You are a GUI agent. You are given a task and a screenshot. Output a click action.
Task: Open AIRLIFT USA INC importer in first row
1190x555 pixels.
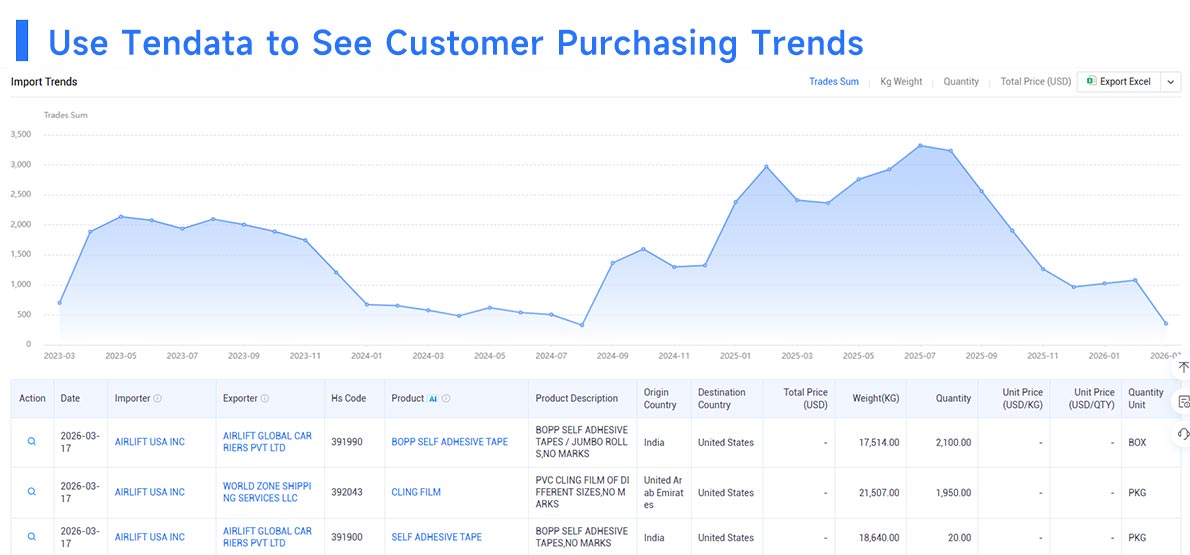coord(150,442)
